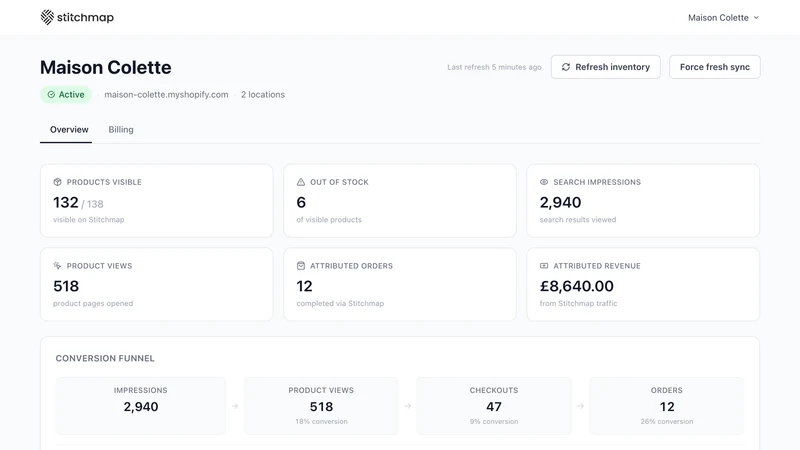800x450 pixels.
Task: Click the 'product pages opened' caption
Action: [93, 304]
